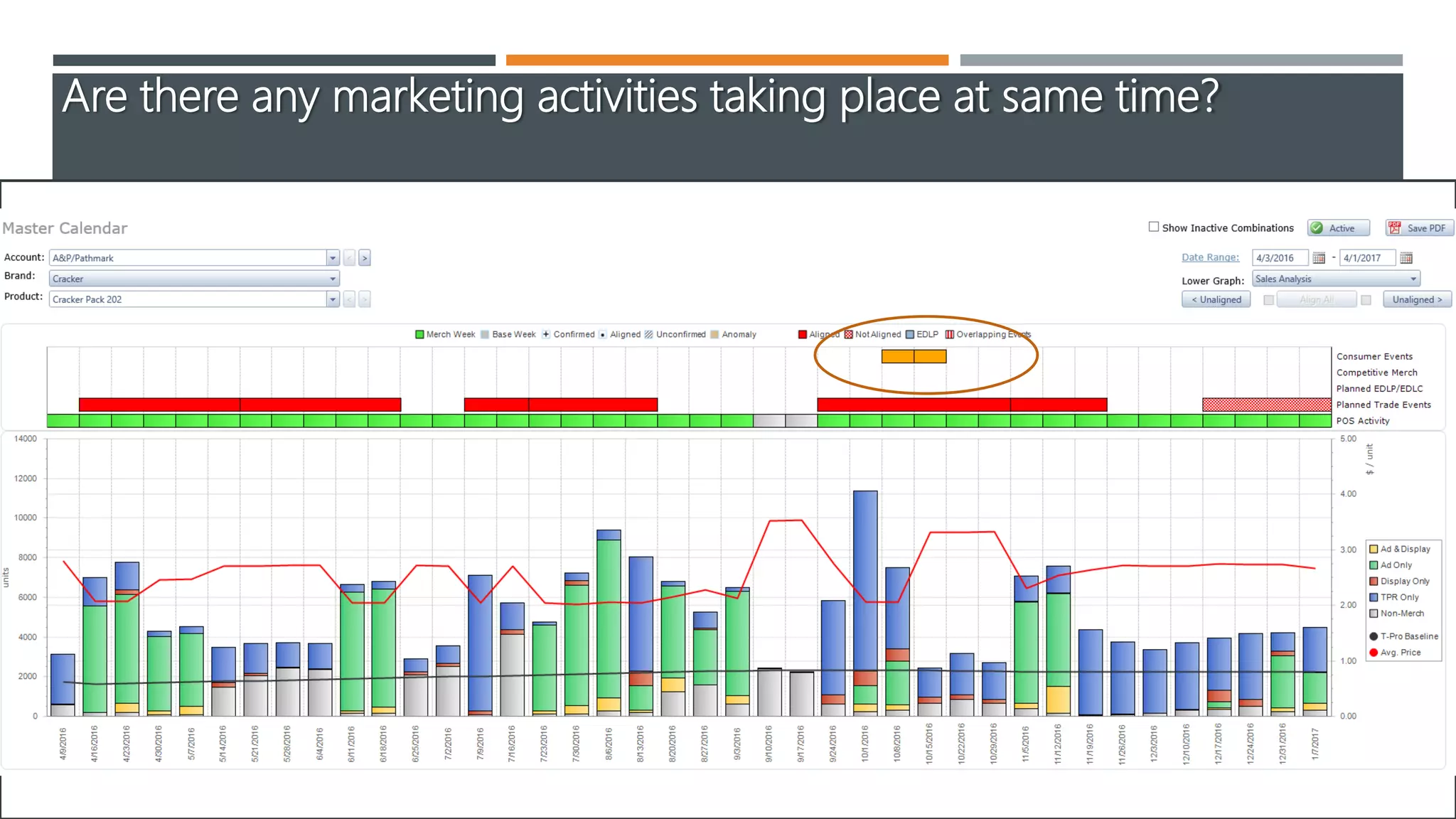Screen dimensions: 1456x819
Task: Select the hatched Not Aligned trade event bar
Action: [x=1266, y=405]
